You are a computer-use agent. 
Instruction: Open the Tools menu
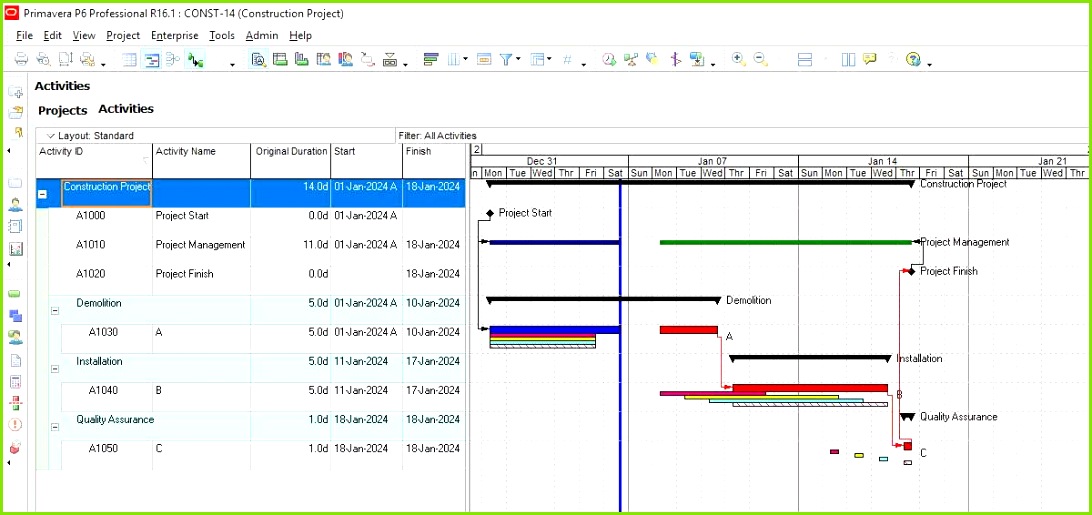click(221, 36)
